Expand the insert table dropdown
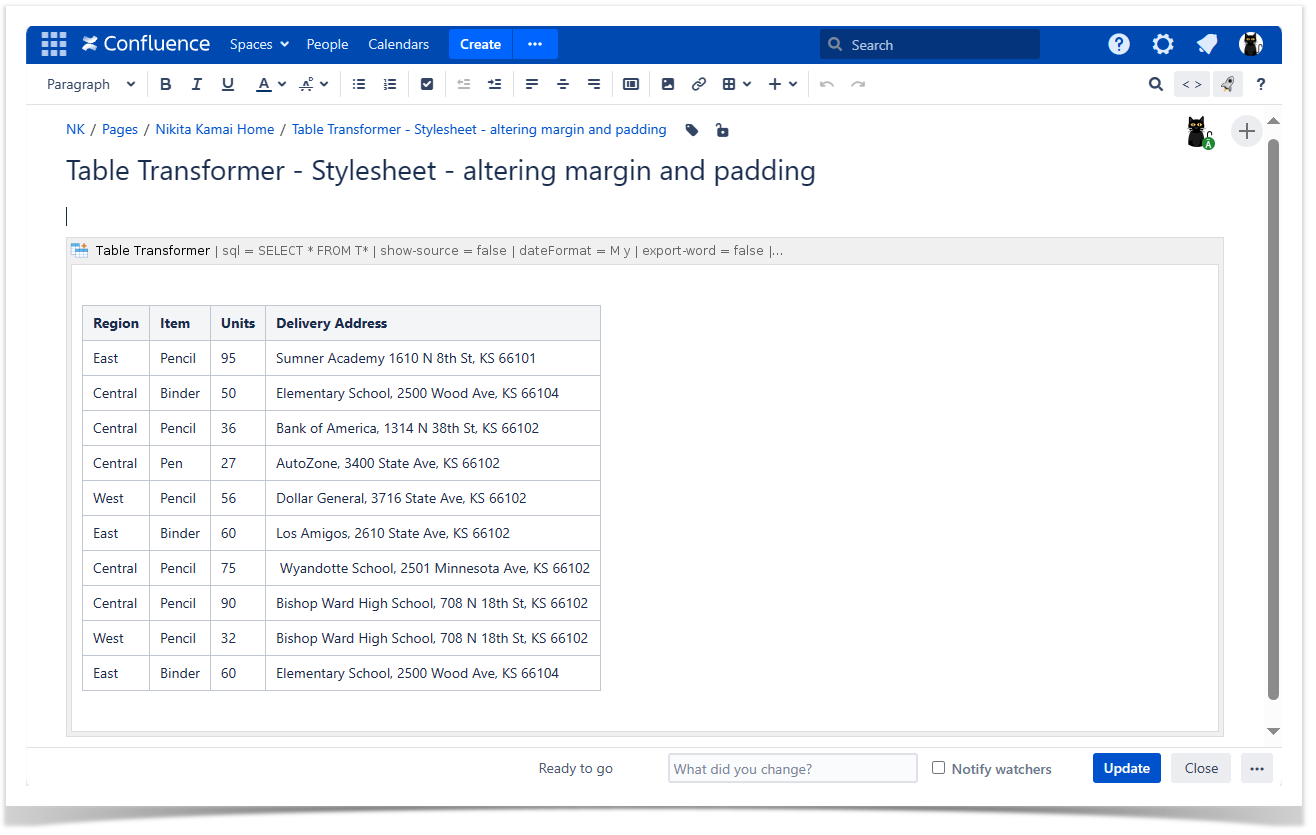This screenshot has height=835, width=1316. point(737,85)
